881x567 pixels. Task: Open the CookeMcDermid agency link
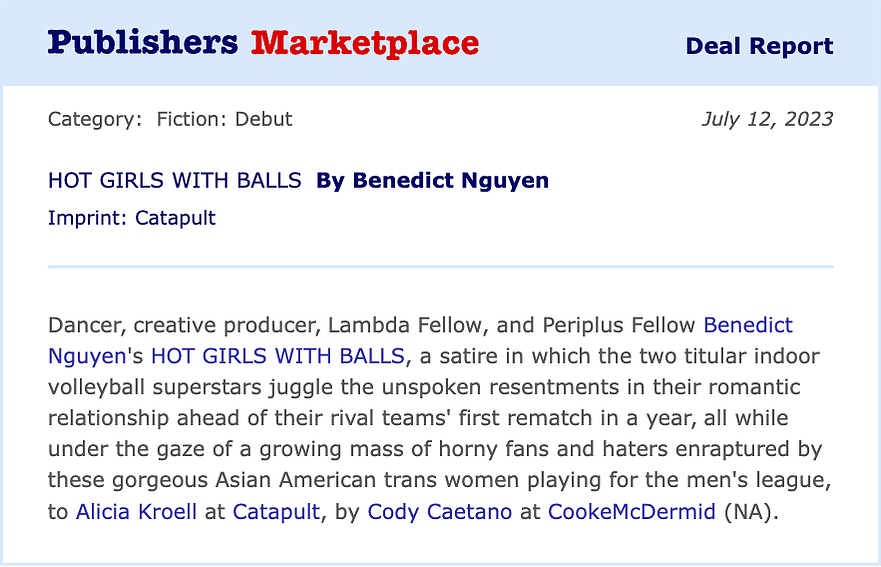click(632, 512)
